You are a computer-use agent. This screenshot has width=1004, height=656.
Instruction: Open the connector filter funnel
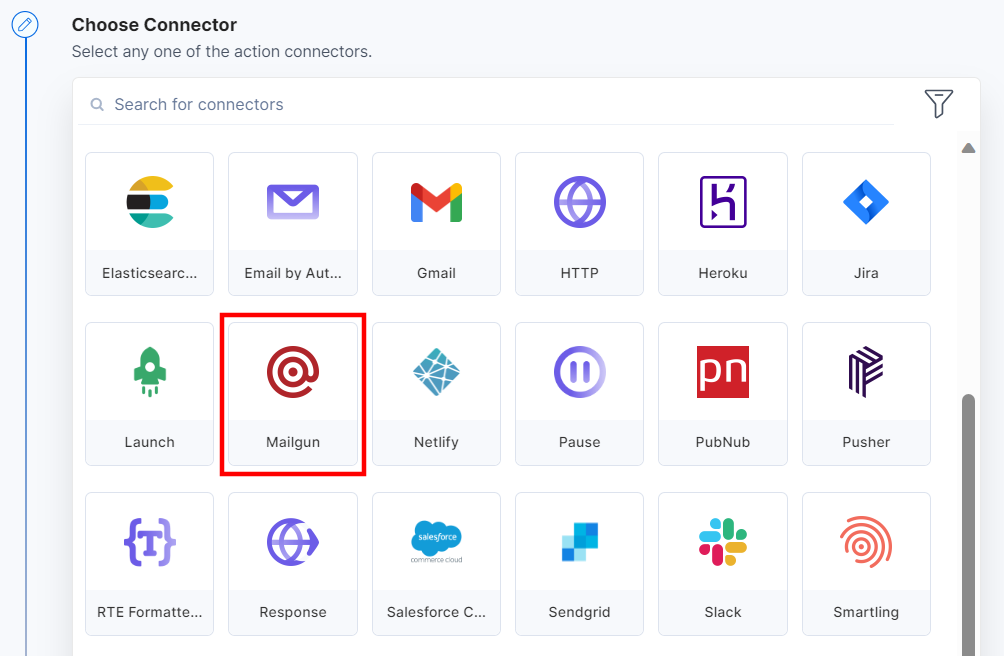939,104
